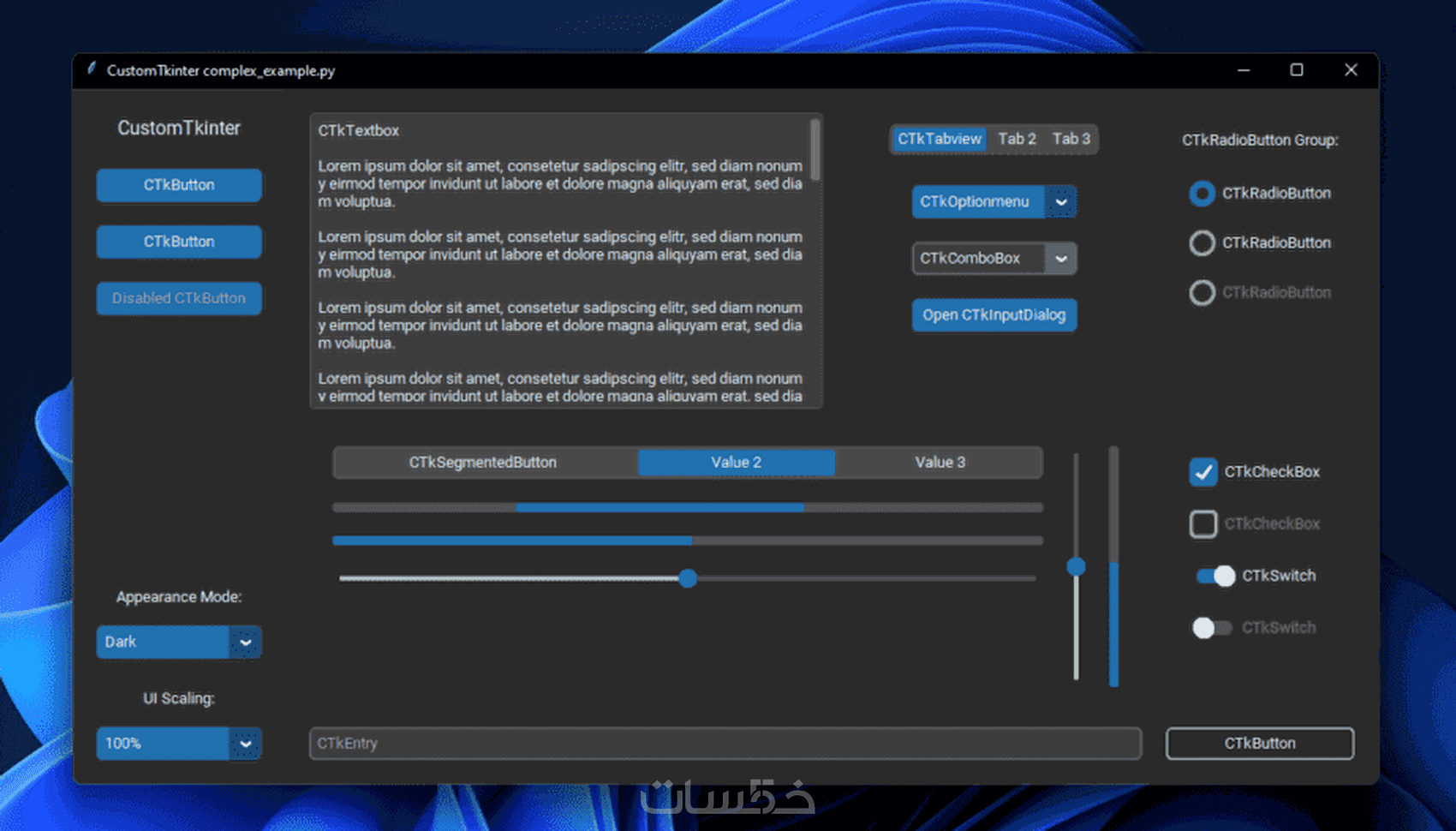Select the unselected, enabled CTkRadioButton

coord(1202,243)
